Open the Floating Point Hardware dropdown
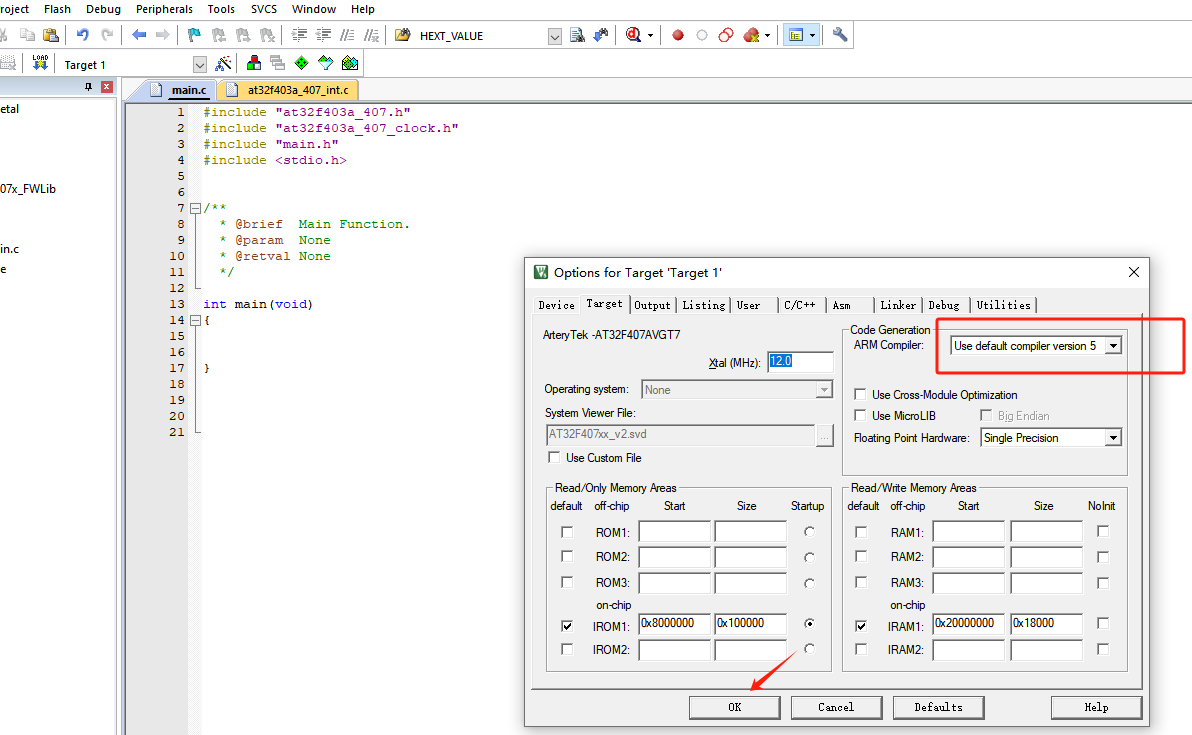 (1113, 438)
